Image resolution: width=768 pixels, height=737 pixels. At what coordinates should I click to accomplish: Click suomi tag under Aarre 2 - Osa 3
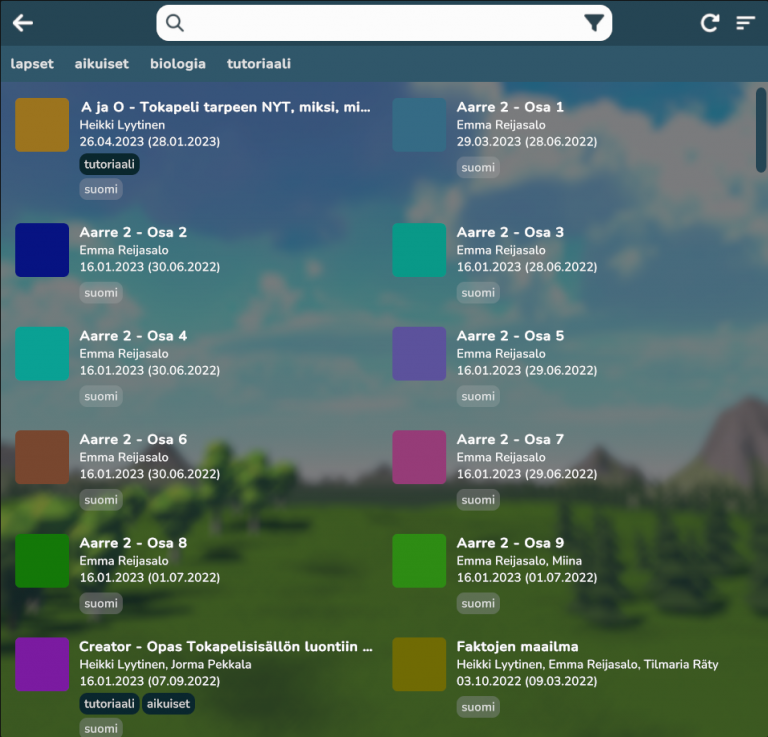pos(478,293)
